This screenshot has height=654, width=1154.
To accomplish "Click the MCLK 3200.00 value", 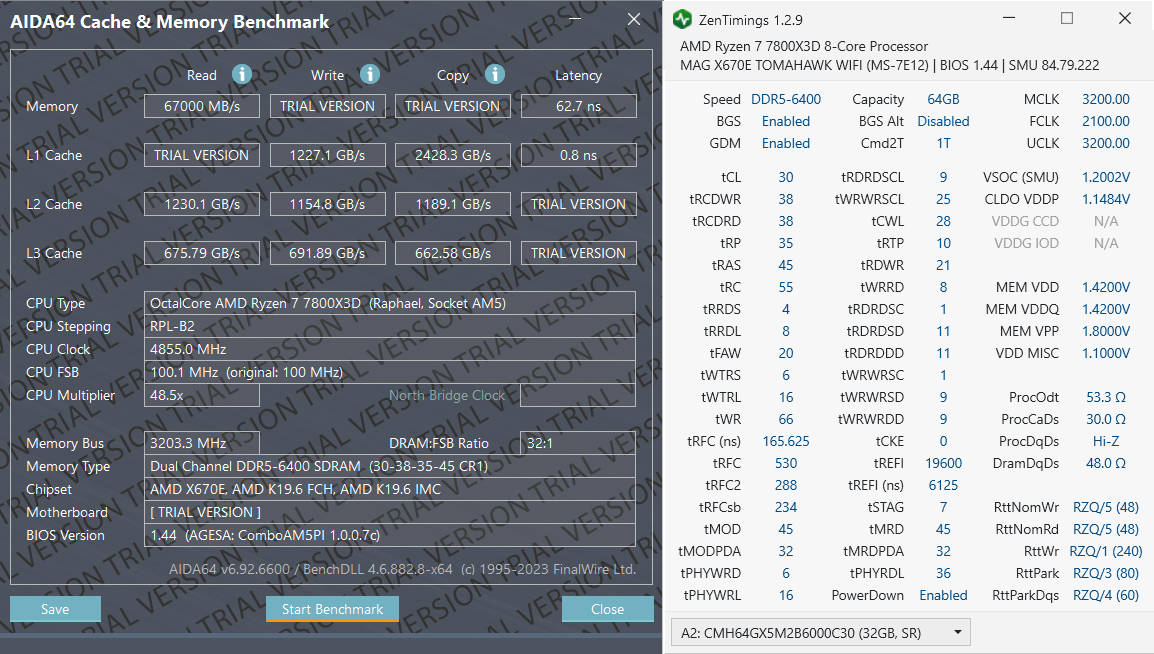I will pos(1105,99).
